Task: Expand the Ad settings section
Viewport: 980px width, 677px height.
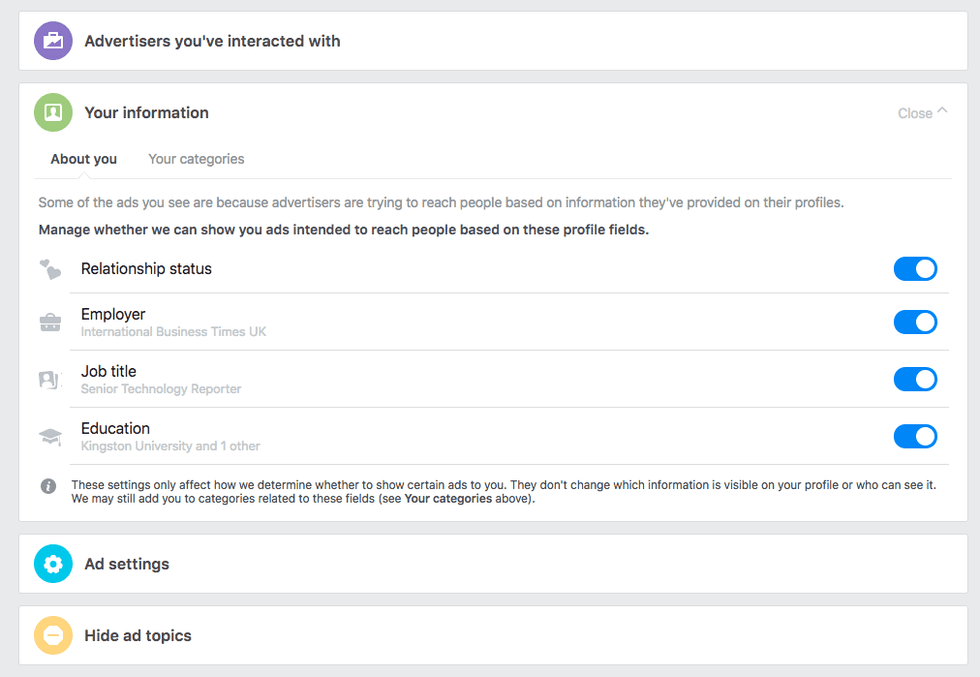Action: click(x=127, y=564)
